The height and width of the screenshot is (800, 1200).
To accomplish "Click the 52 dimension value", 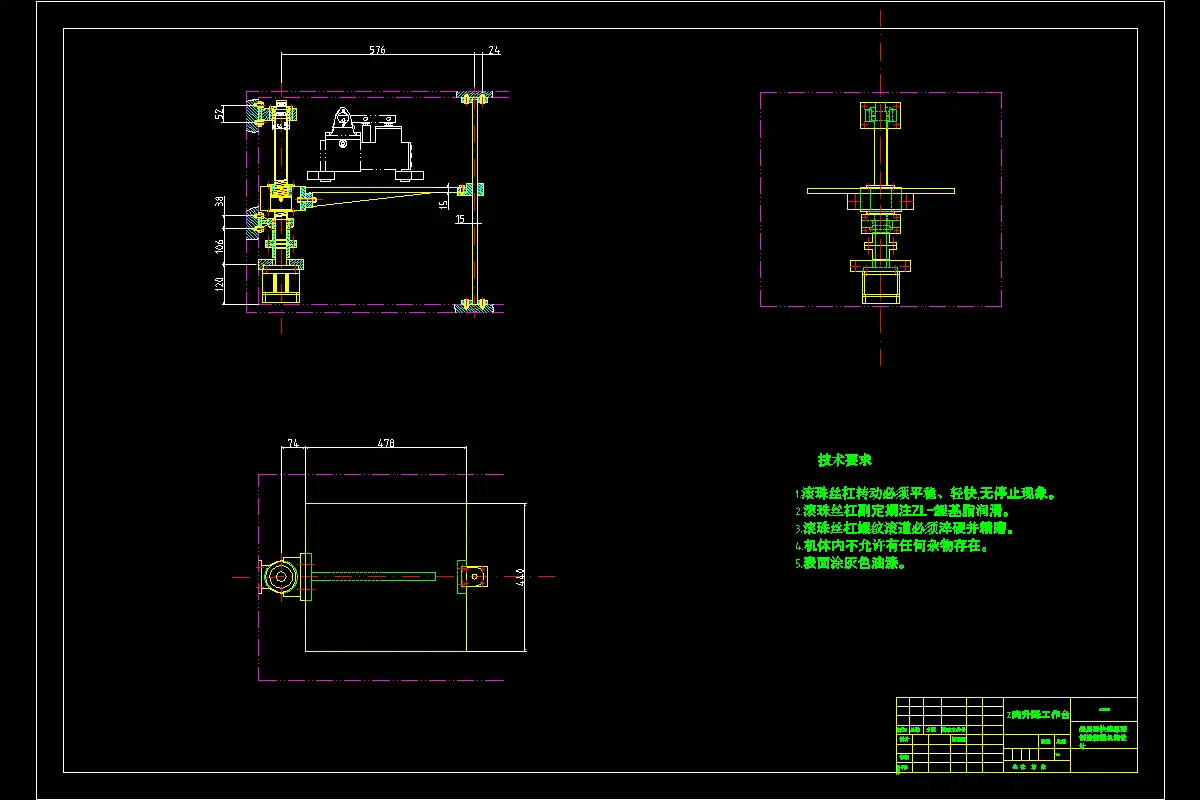I will 221,114.
